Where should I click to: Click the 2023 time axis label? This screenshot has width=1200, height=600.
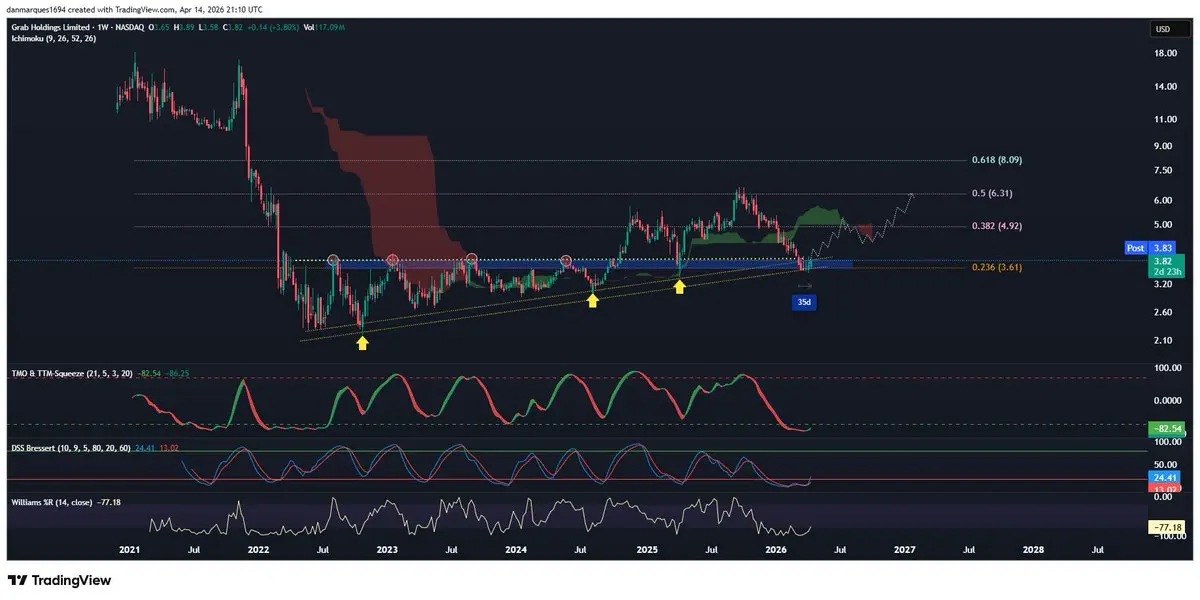tap(387, 550)
